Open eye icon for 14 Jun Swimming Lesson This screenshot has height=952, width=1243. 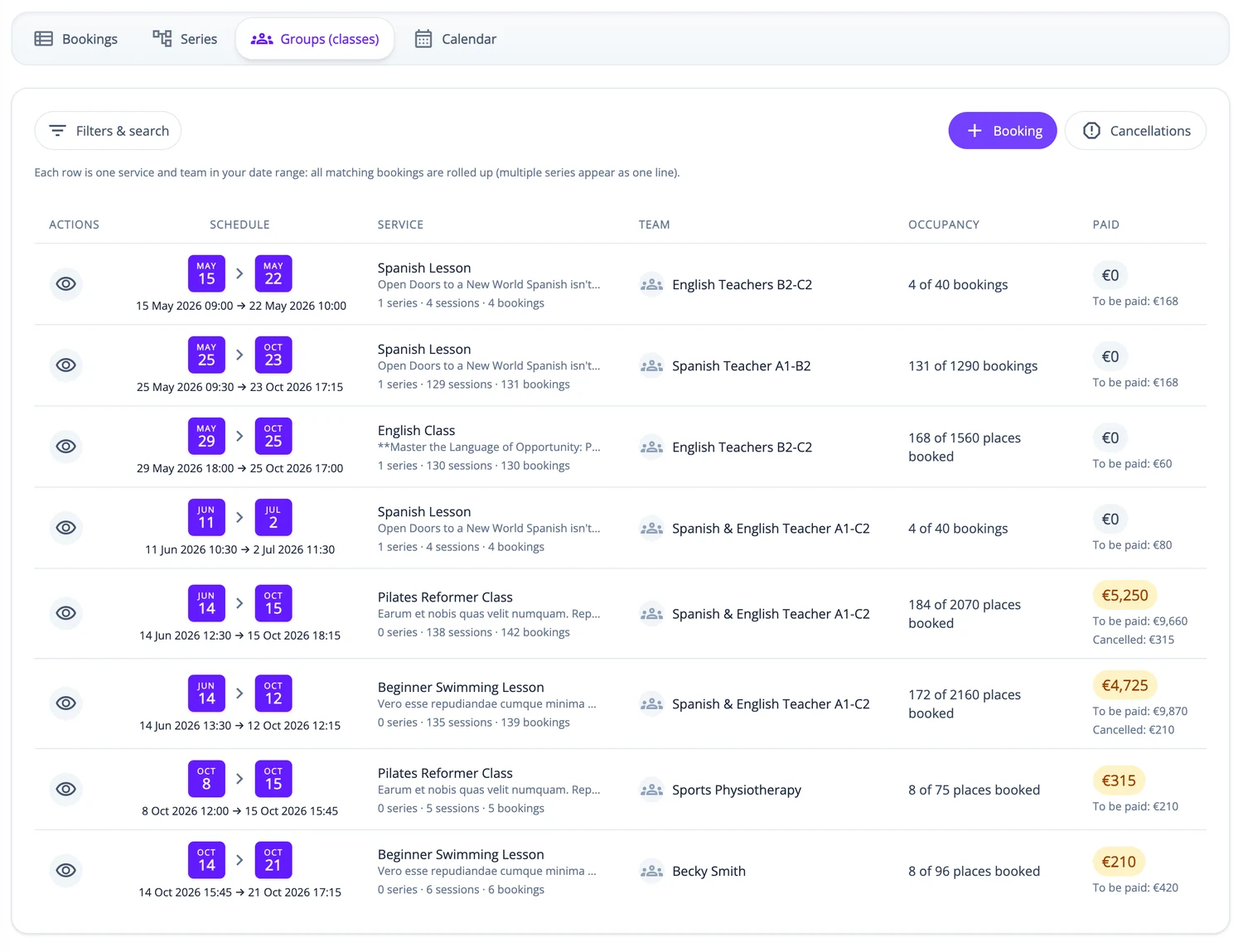[66, 703]
